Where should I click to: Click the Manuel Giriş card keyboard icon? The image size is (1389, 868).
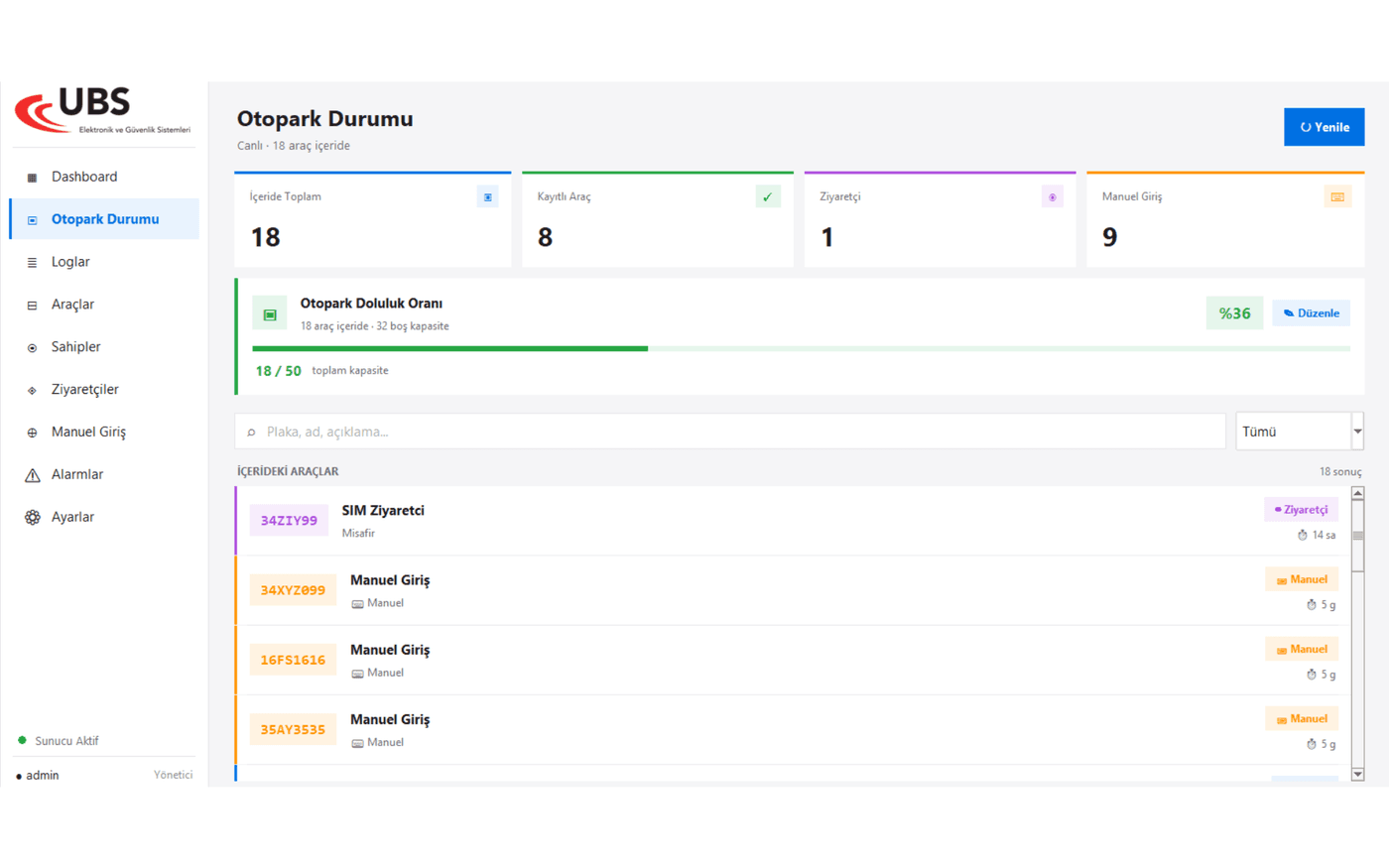click(1337, 197)
